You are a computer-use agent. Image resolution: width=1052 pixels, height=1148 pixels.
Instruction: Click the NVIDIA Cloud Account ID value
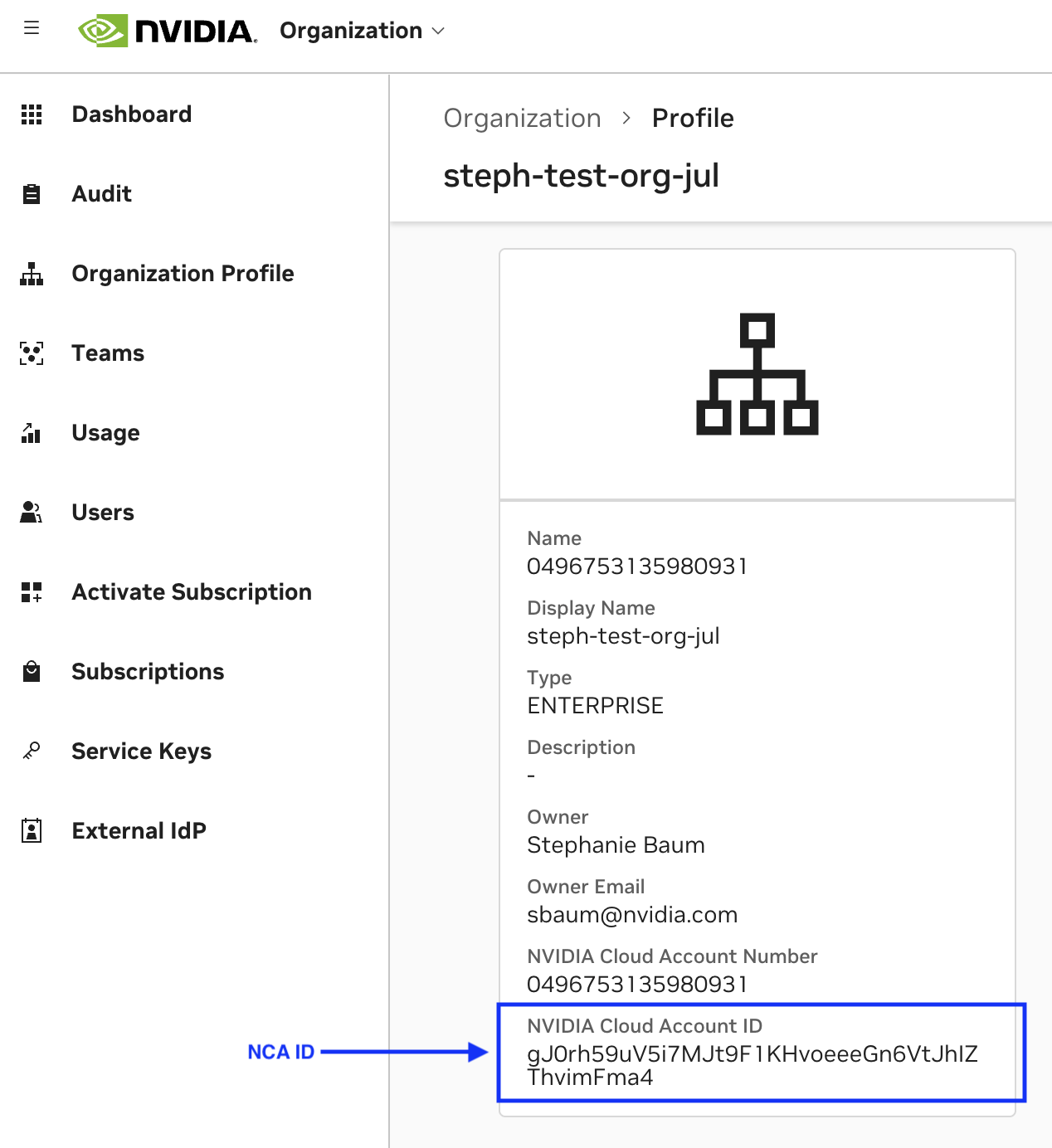tap(752, 1065)
